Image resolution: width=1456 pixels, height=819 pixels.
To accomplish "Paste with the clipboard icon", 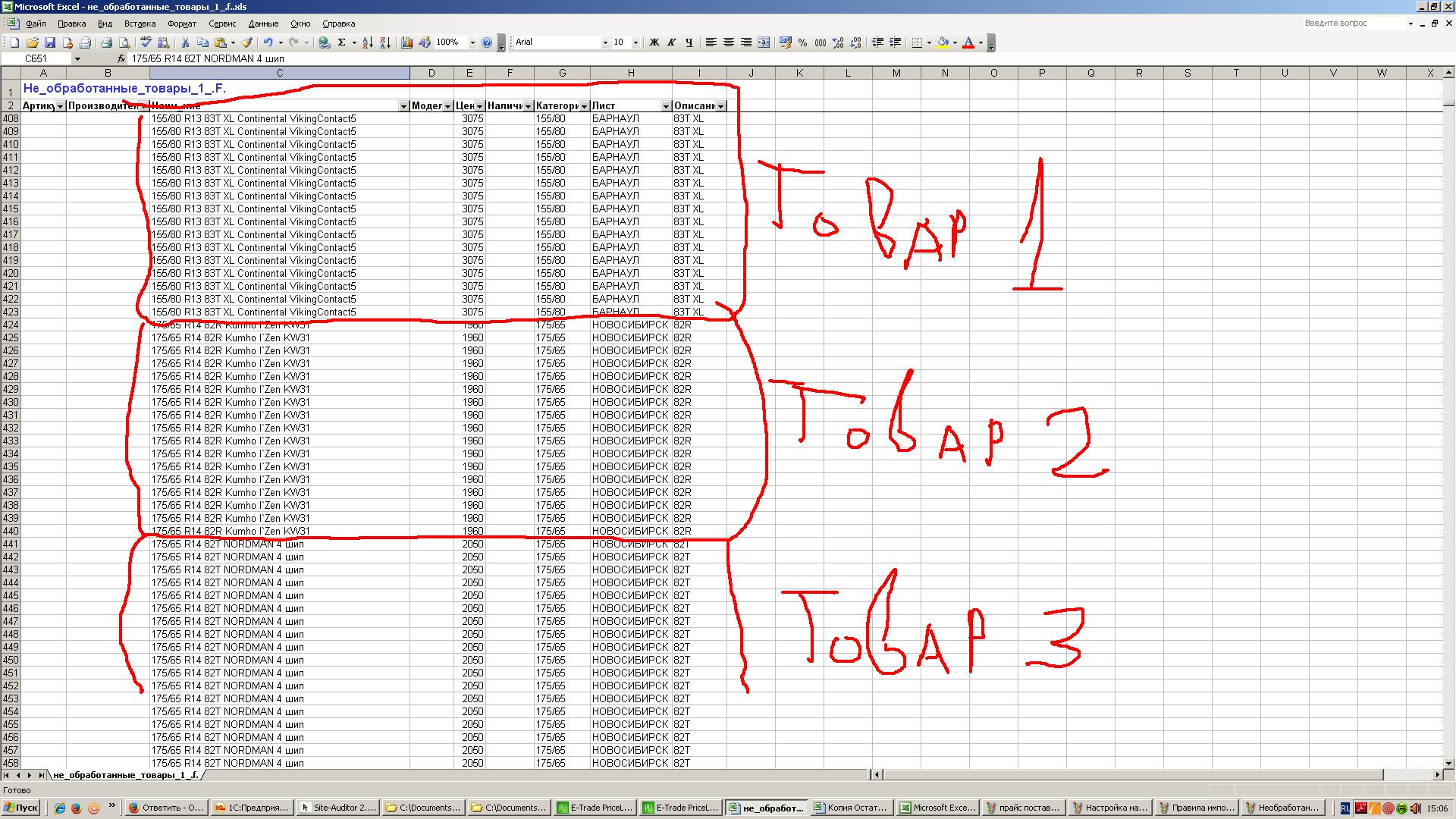I will [x=221, y=42].
